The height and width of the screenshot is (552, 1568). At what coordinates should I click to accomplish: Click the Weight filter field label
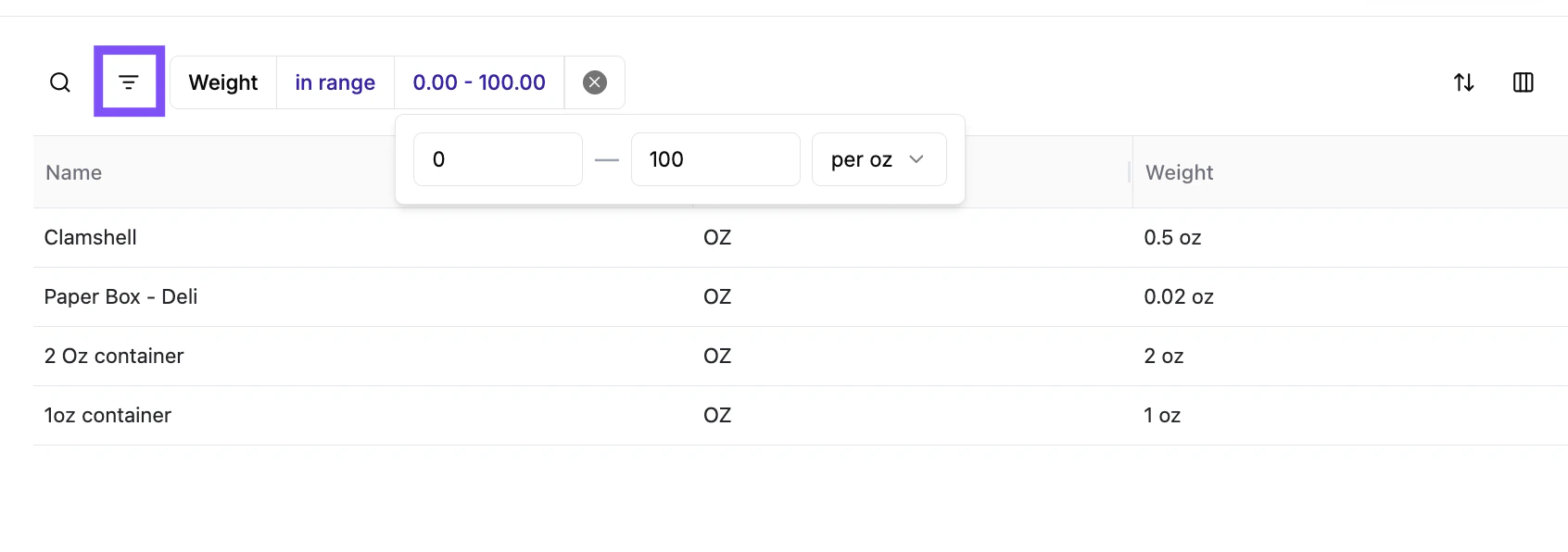(x=223, y=82)
